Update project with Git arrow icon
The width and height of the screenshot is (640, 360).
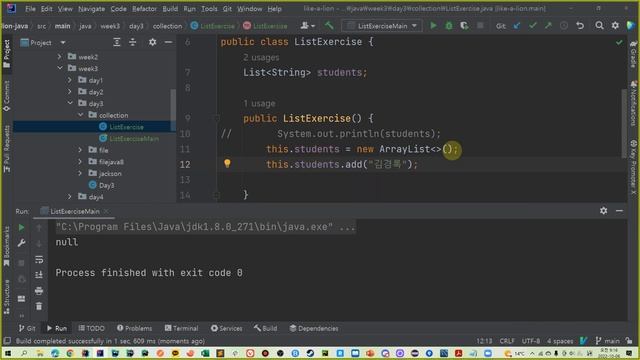click(x=517, y=26)
